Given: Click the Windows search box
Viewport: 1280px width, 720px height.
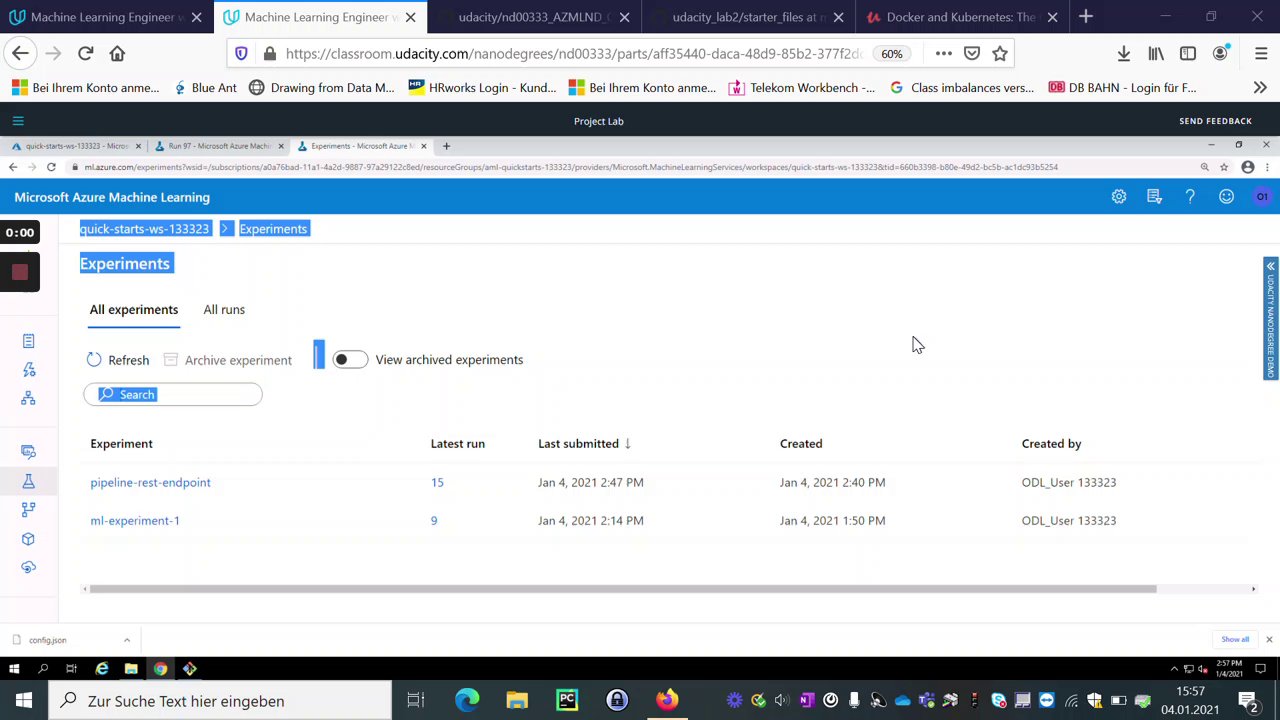Looking at the screenshot, I should 220,701.
